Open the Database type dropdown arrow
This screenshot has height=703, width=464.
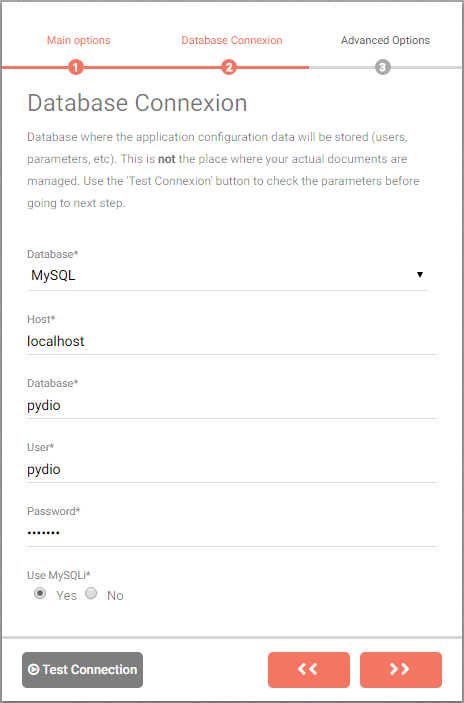(x=420, y=275)
